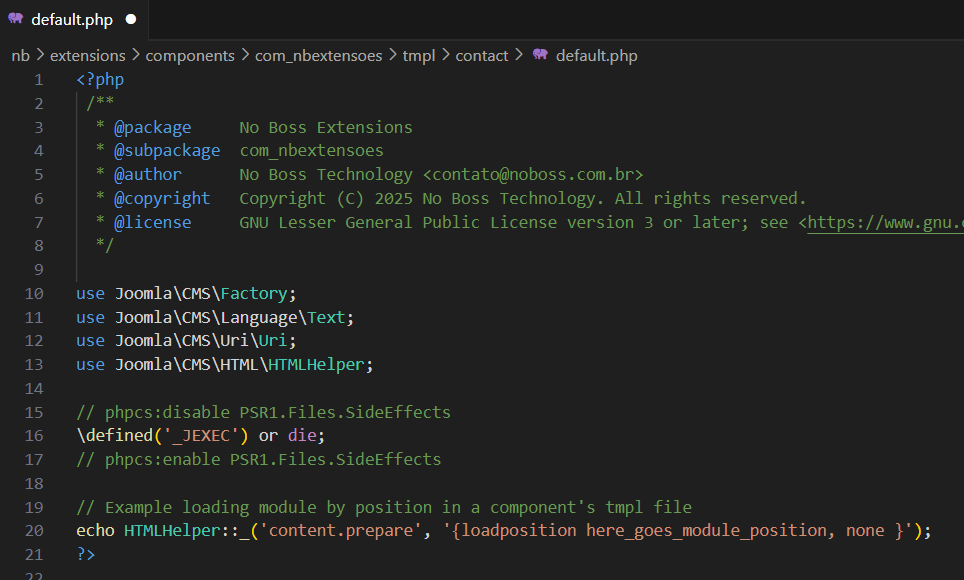
Task: Click the 'content.prepare' string on line 20
Action: [346, 531]
